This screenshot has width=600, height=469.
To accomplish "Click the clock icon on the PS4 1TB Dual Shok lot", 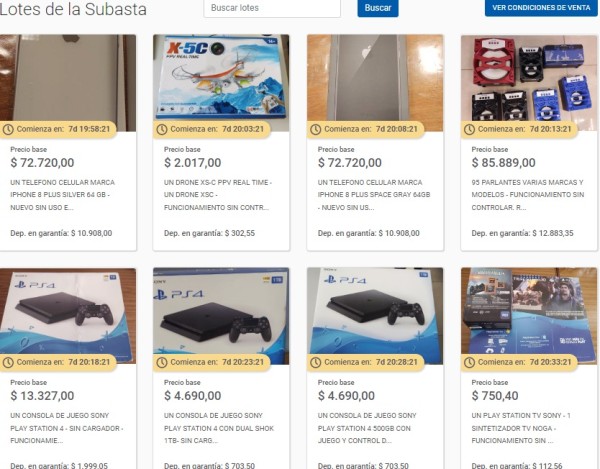I will click(x=162, y=362).
